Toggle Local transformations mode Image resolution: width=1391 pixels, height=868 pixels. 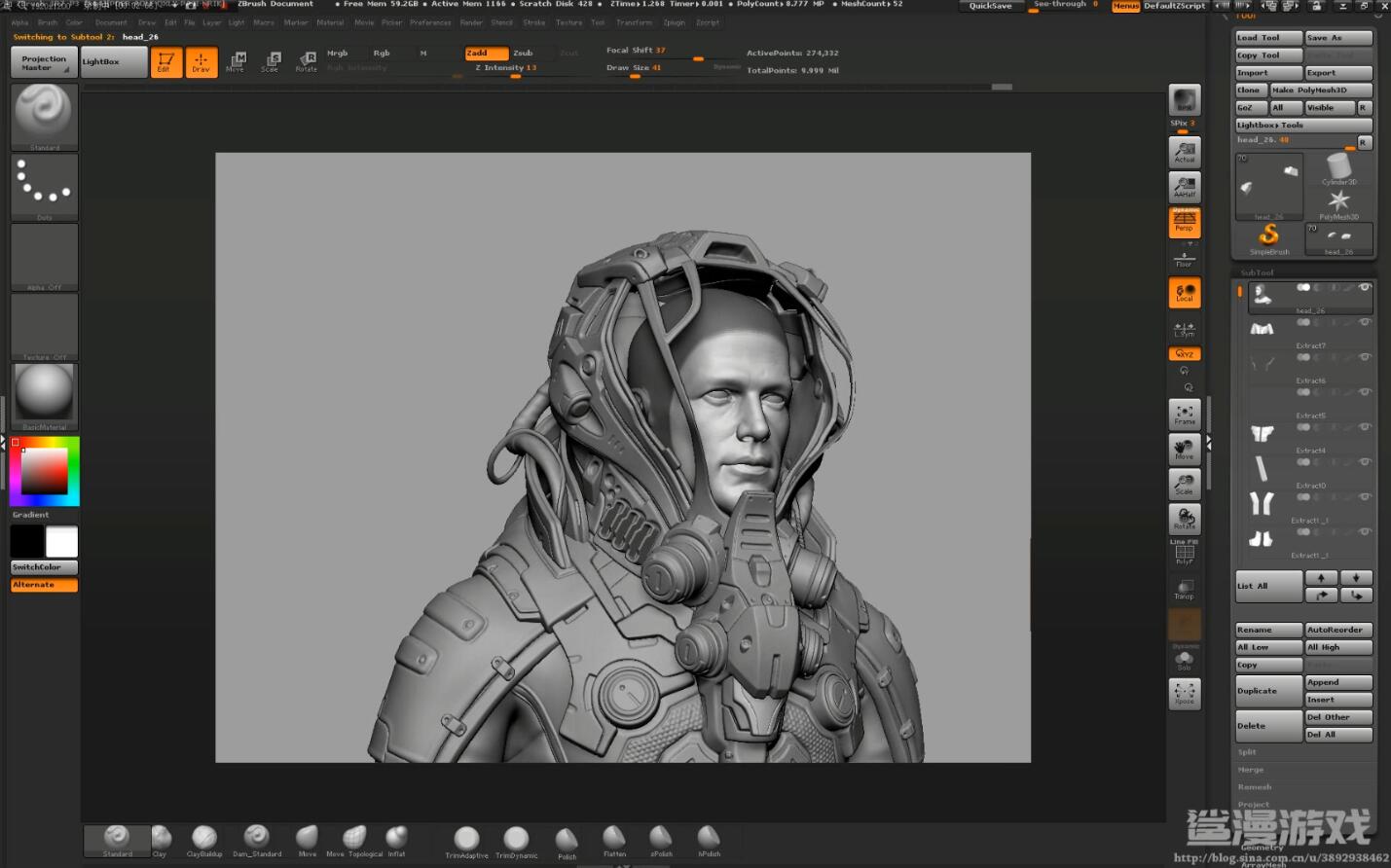pos(1185,293)
